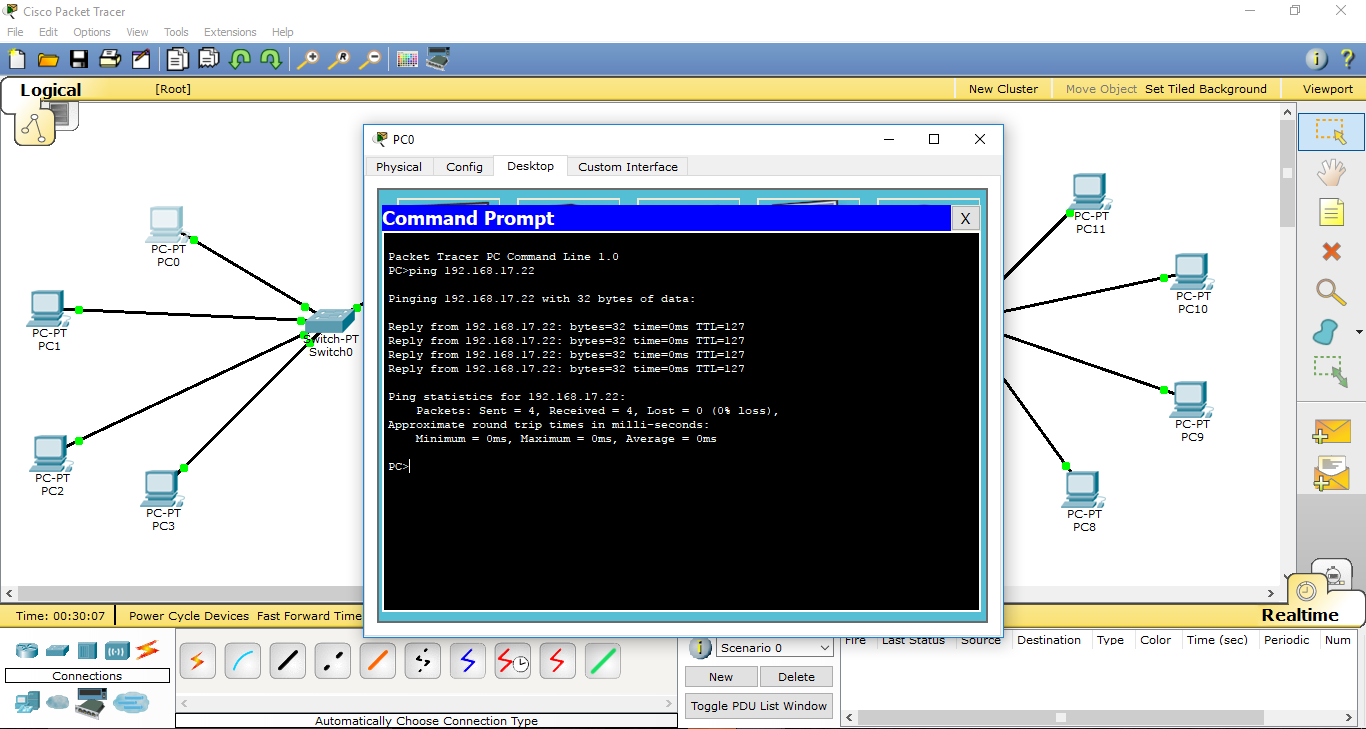1366x729 pixels.
Task: Pick the Add Simple PDU envelope tool
Action: 1331,432
